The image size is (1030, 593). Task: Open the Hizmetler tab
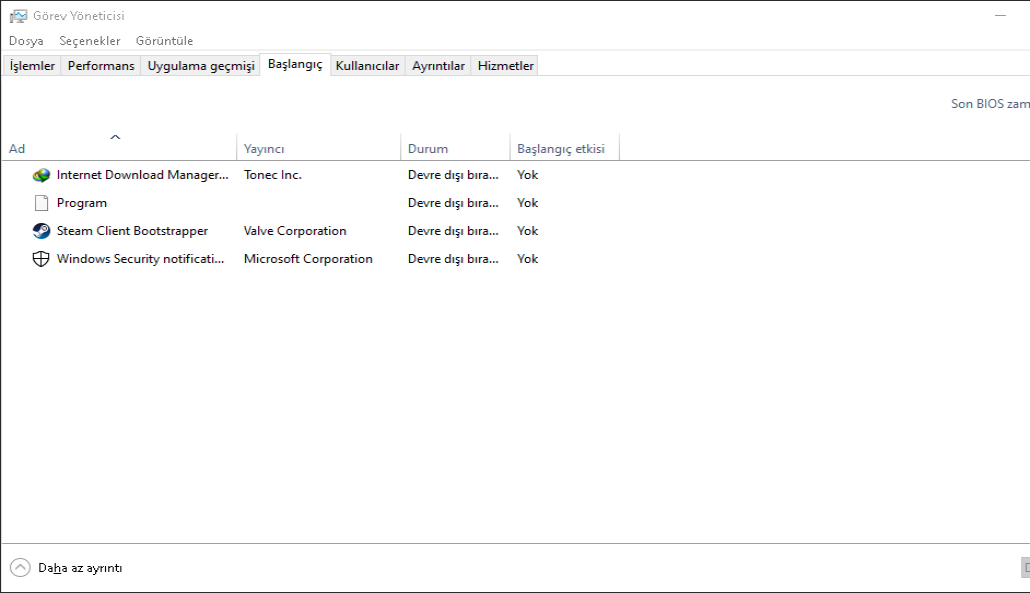[506, 66]
